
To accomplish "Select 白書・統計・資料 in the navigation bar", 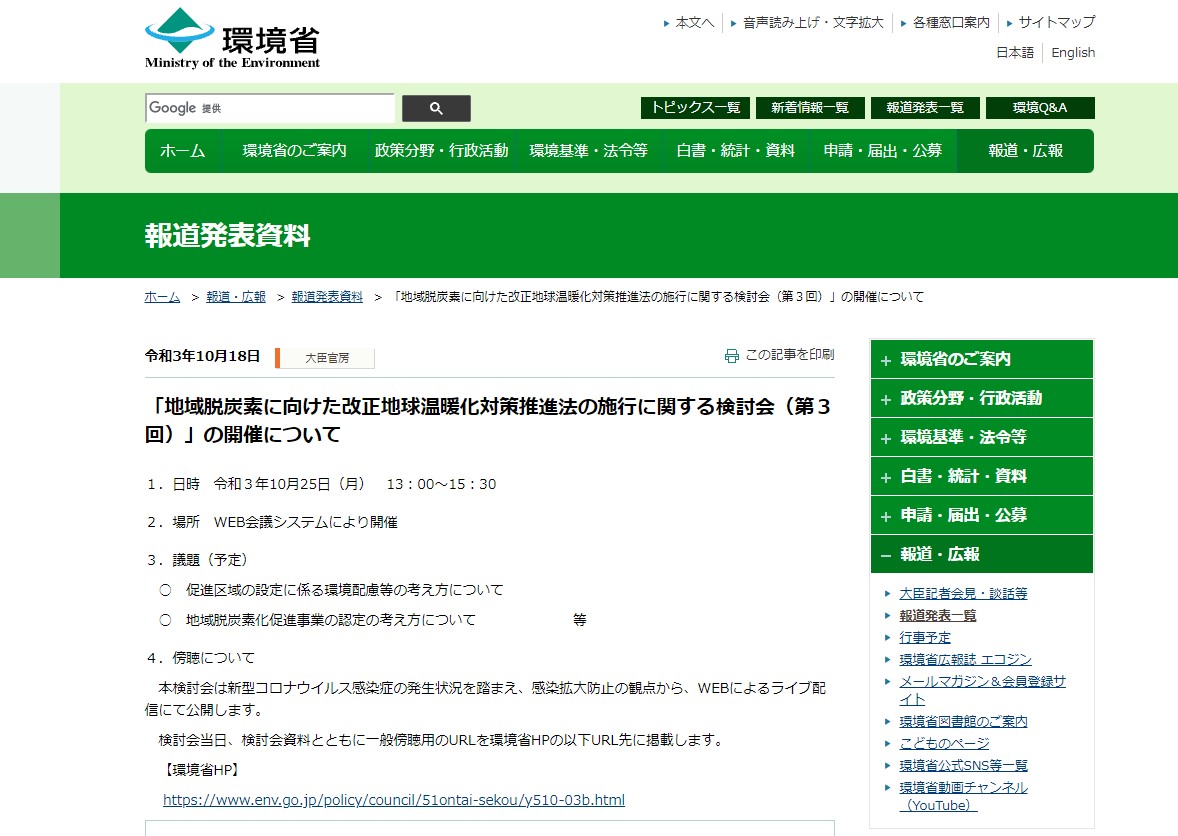I will (x=735, y=151).
